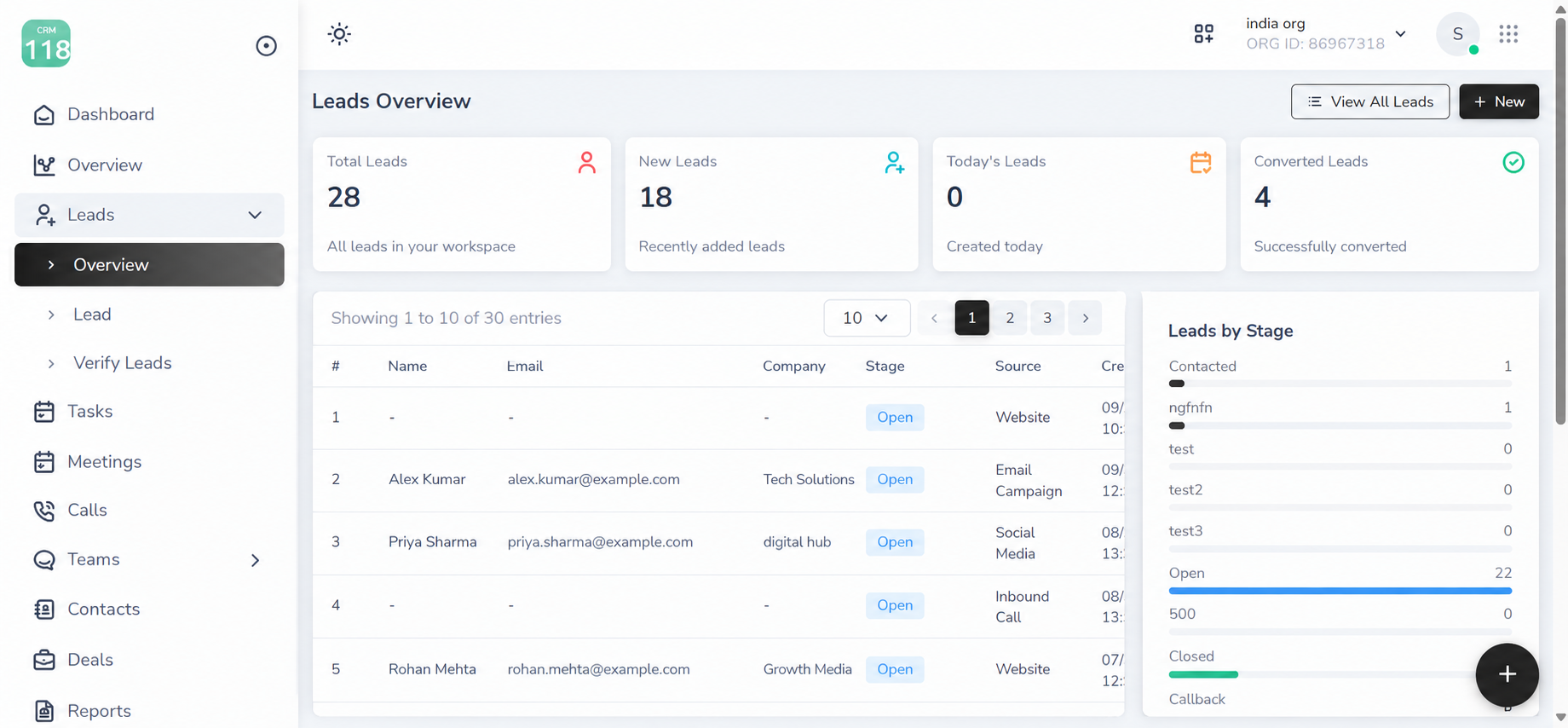Open the user avatar S menu

[1458, 34]
